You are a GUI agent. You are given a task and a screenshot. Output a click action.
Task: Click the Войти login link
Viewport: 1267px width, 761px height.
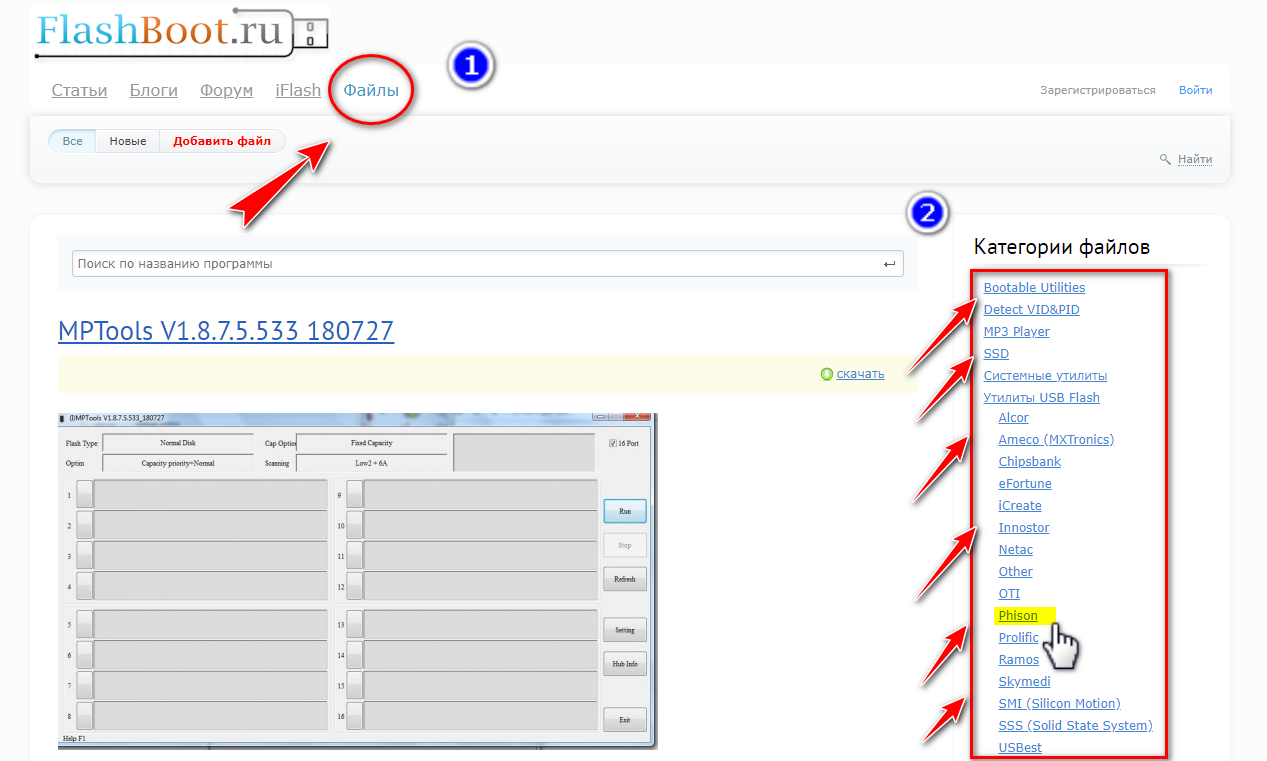pyautogui.click(x=1195, y=90)
